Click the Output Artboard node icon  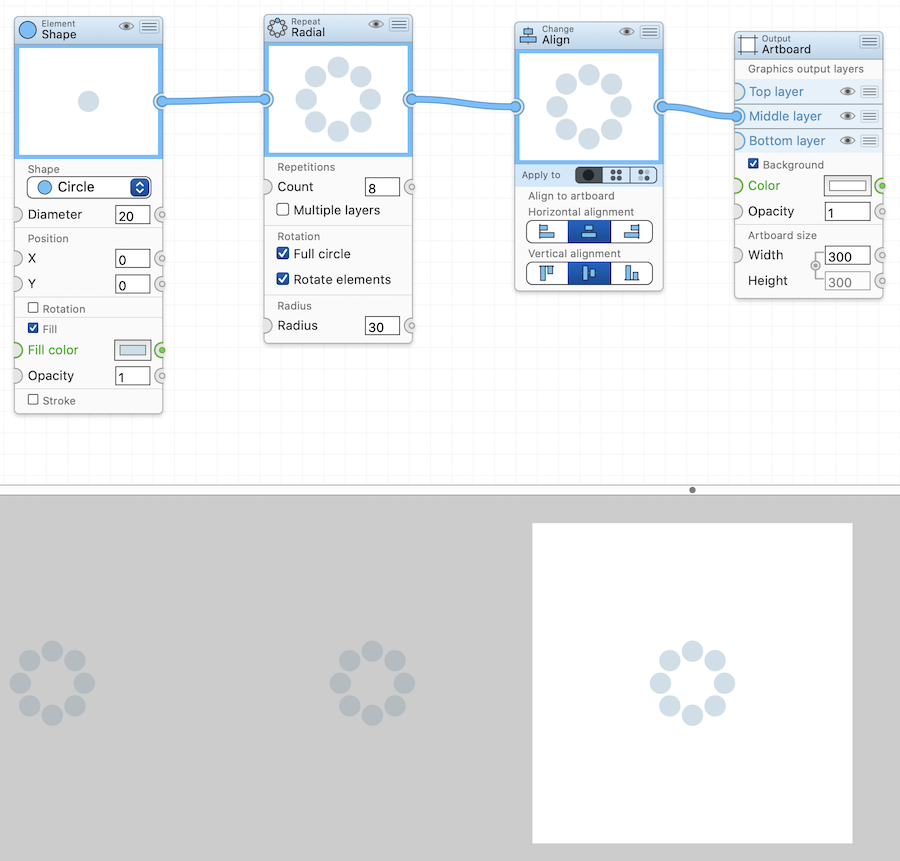pyautogui.click(x=748, y=44)
